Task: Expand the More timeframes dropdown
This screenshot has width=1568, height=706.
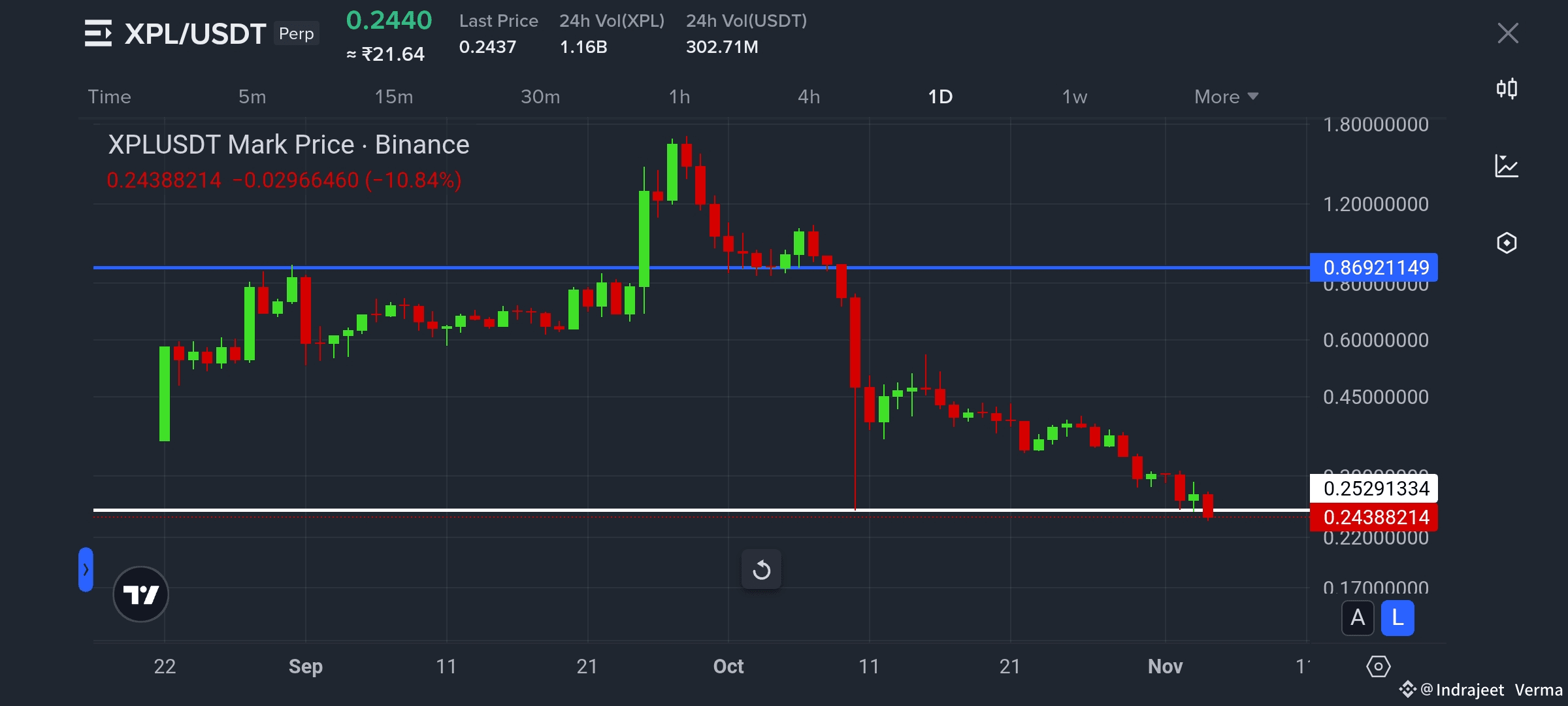Action: [x=1226, y=97]
